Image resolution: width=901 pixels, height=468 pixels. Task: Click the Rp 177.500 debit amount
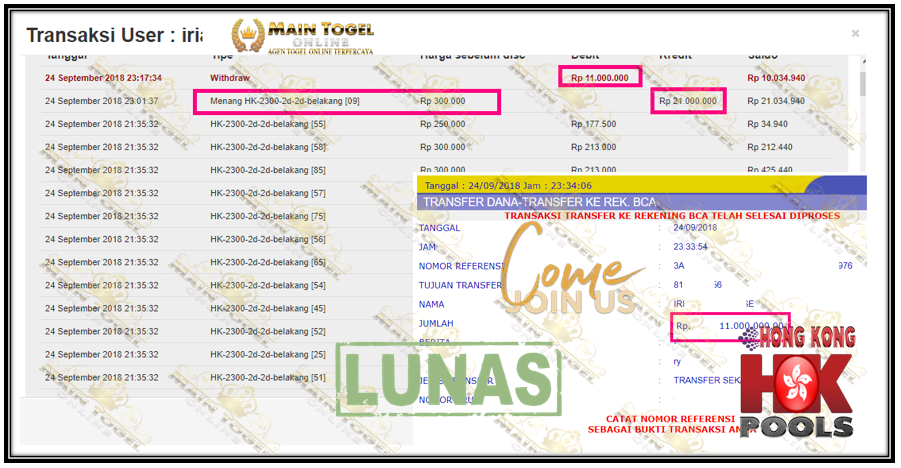(593, 124)
